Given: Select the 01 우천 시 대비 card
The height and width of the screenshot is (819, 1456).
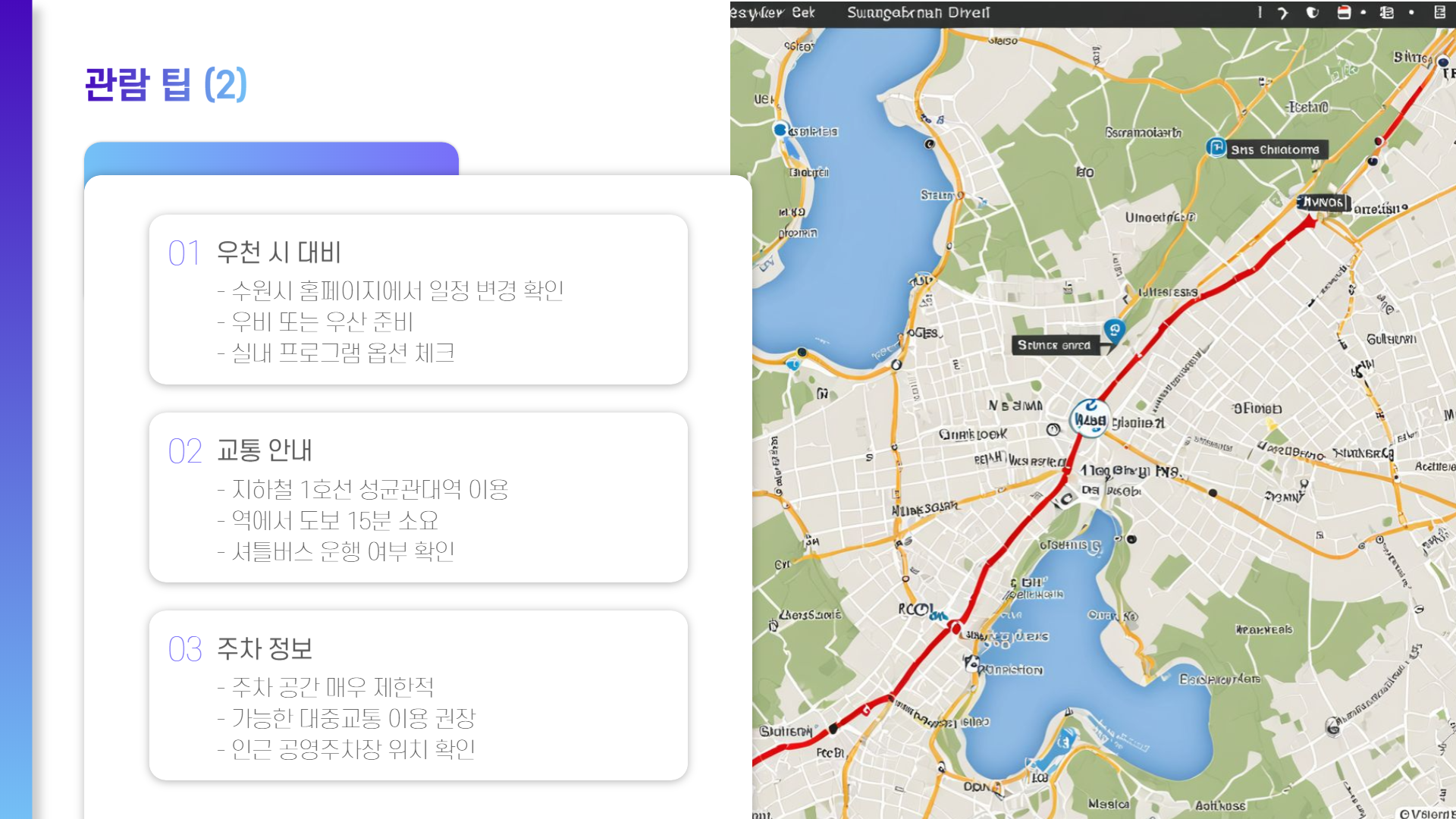Looking at the screenshot, I should 418,300.
